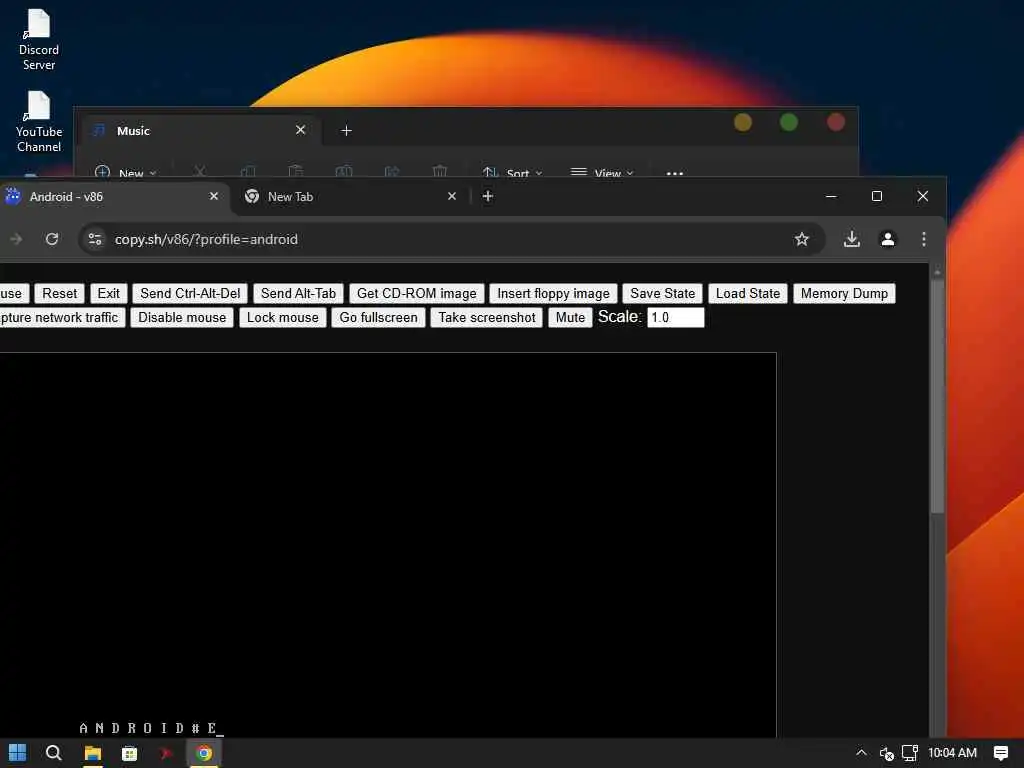Click Get CD-ROM image button
Viewport: 1024px width, 768px height.
coord(417,293)
